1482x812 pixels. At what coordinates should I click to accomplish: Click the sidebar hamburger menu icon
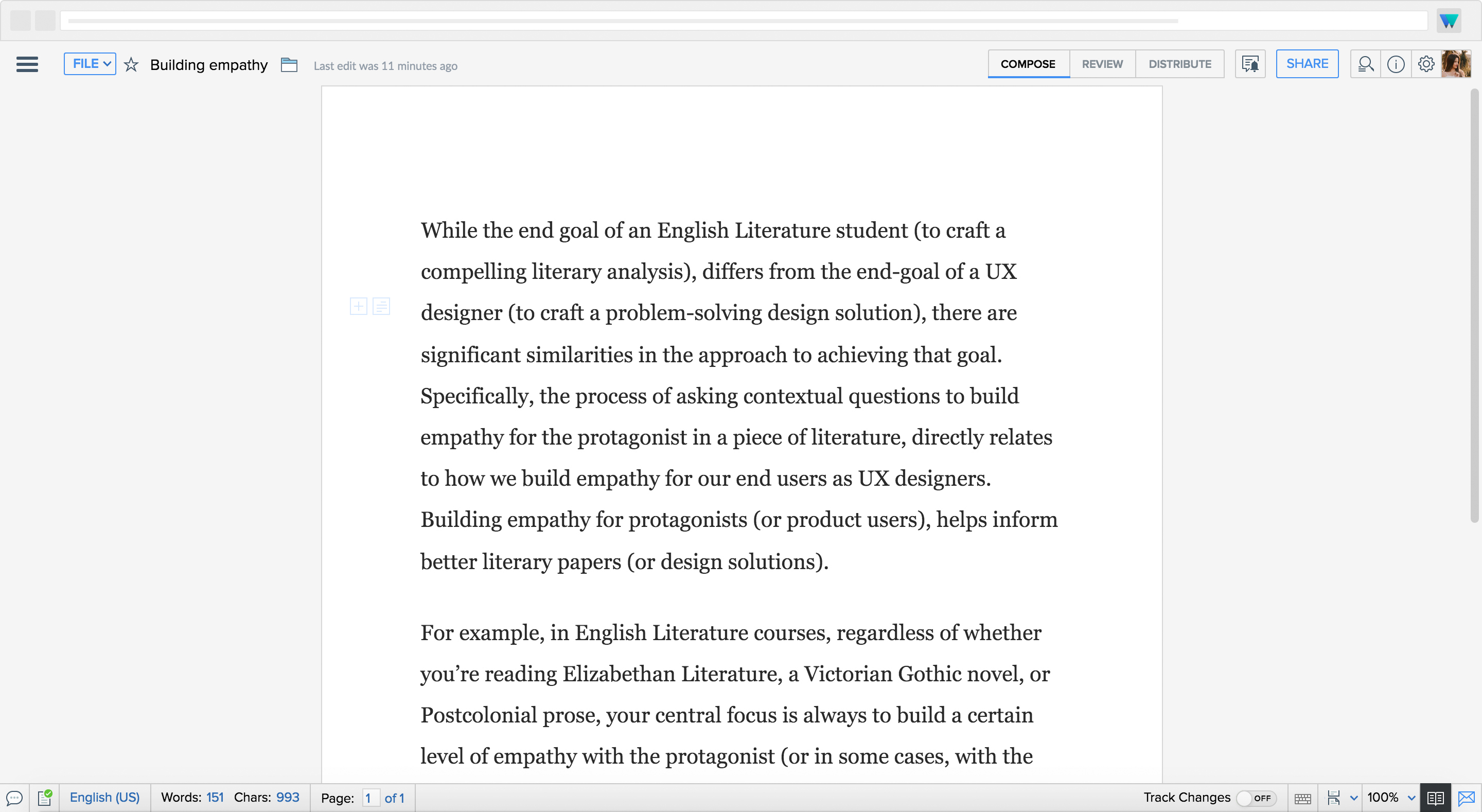coord(27,63)
